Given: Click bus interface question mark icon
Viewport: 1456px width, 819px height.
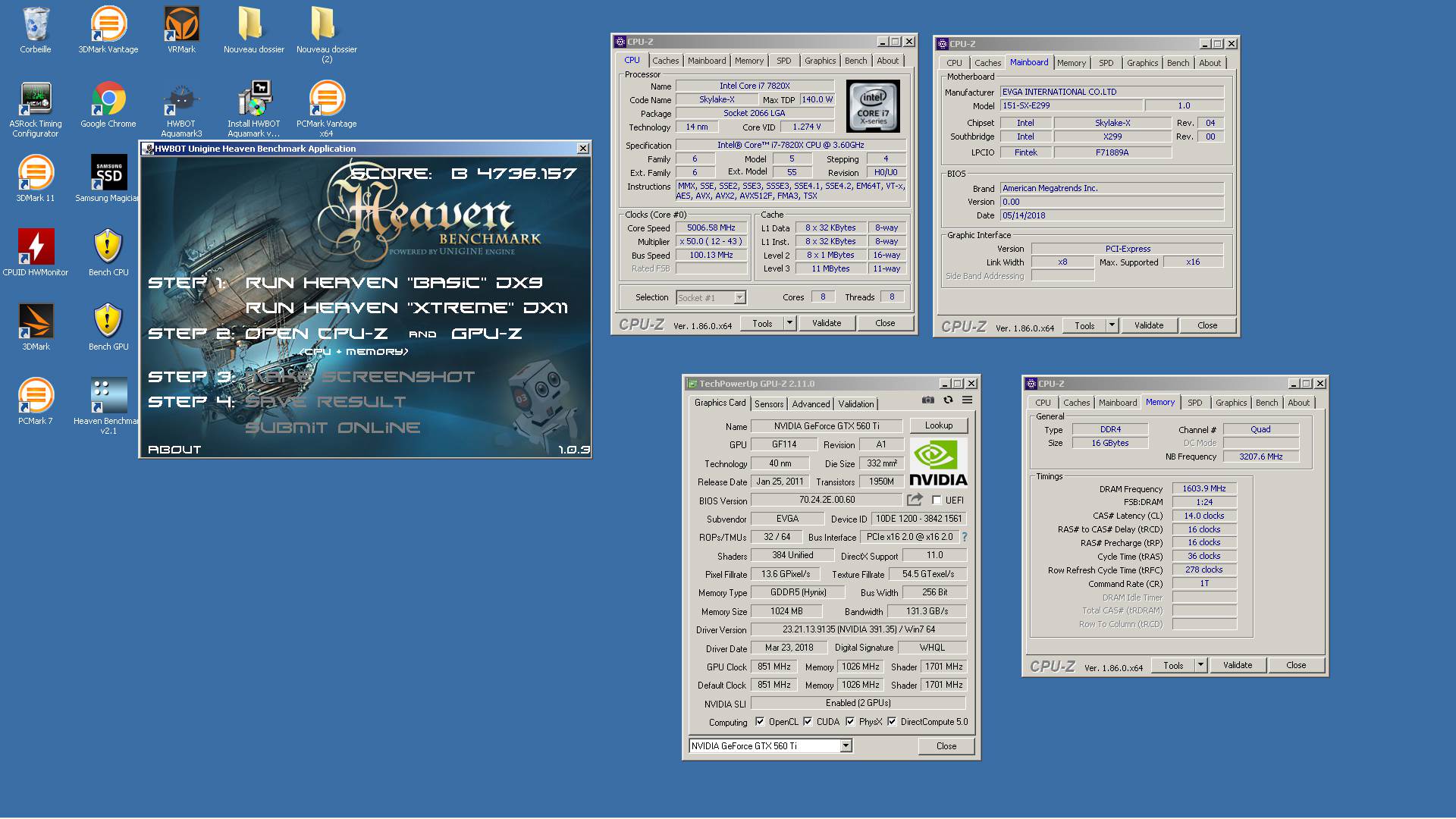Looking at the screenshot, I should [965, 537].
